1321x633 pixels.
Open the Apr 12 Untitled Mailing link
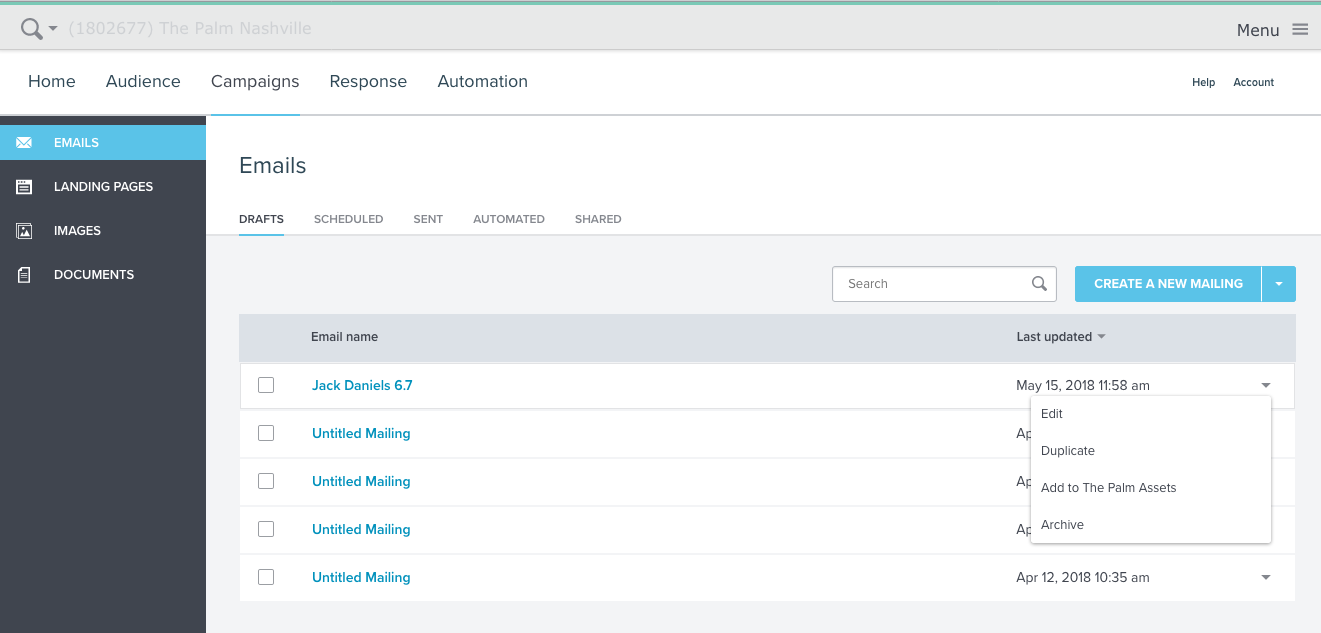tap(361, 577)
